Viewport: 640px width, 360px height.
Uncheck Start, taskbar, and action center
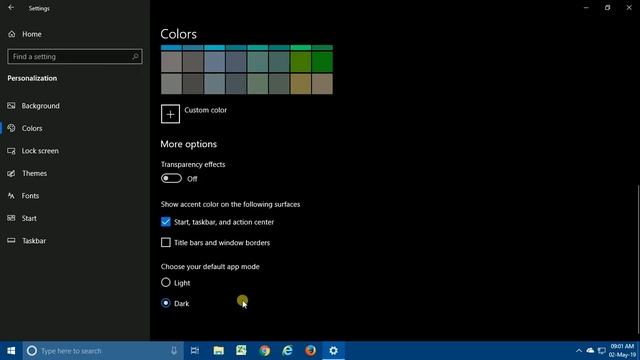166,222
